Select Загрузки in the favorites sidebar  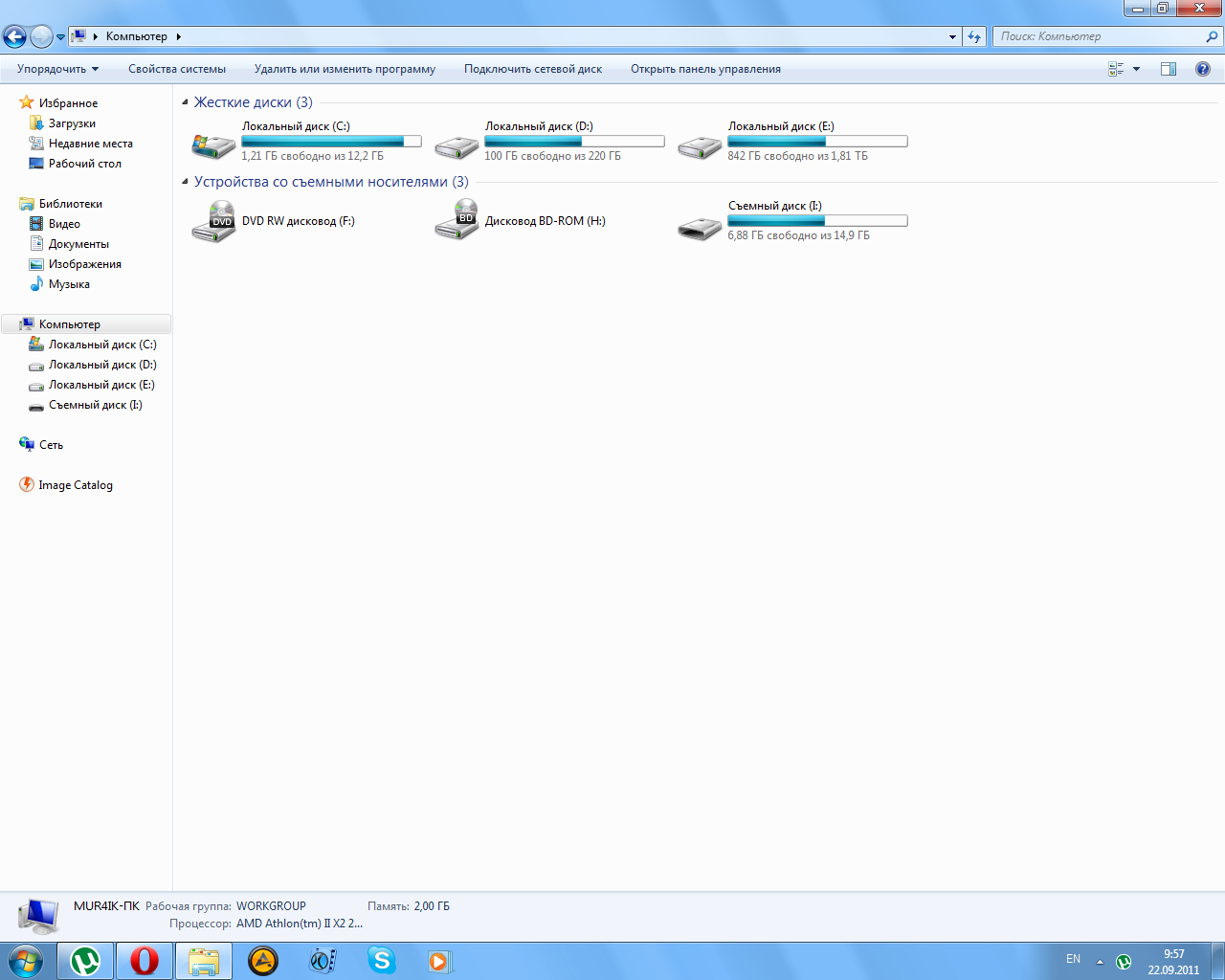[x=72, y=123]
